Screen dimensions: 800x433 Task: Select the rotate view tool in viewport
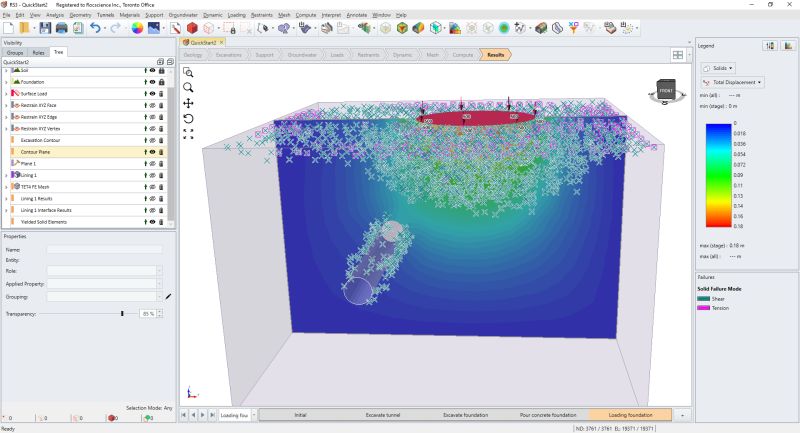point(188,118)
